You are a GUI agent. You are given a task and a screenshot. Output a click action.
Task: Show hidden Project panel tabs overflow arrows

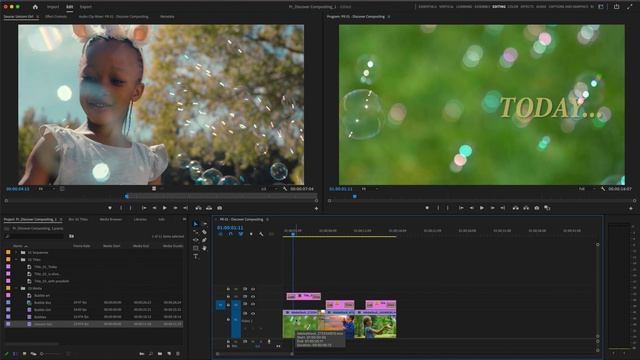pos(184,220)
